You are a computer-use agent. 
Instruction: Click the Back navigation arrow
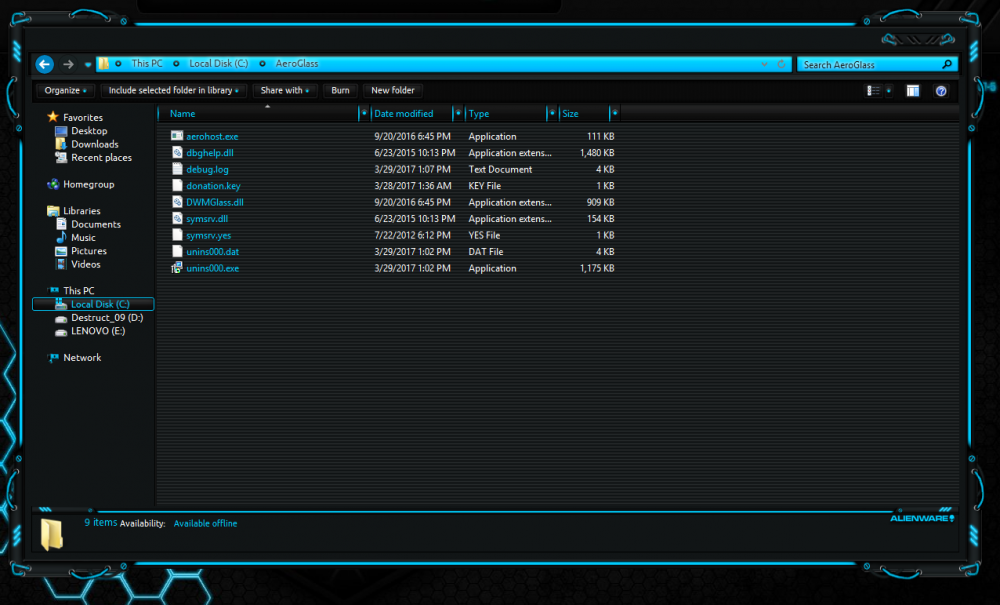tap(44, 63)
